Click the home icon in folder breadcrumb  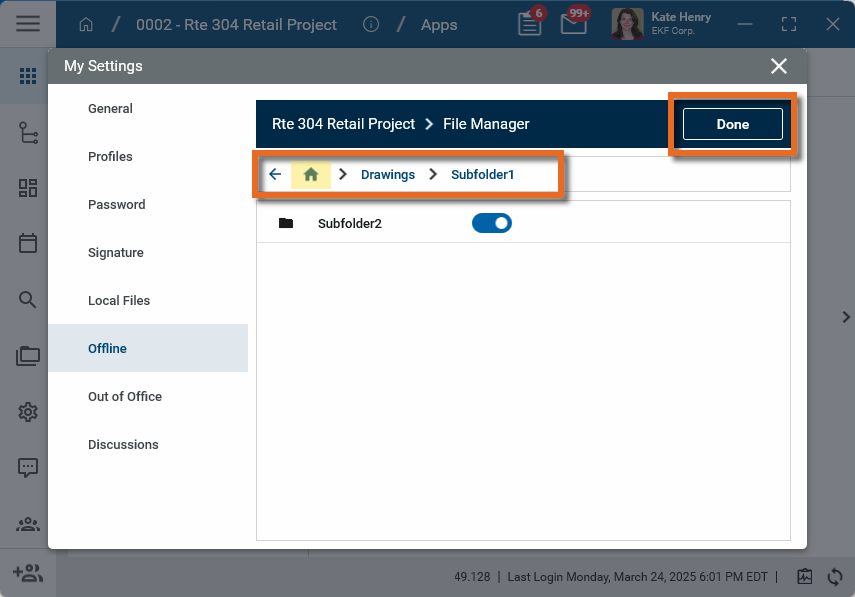[311, 174]
